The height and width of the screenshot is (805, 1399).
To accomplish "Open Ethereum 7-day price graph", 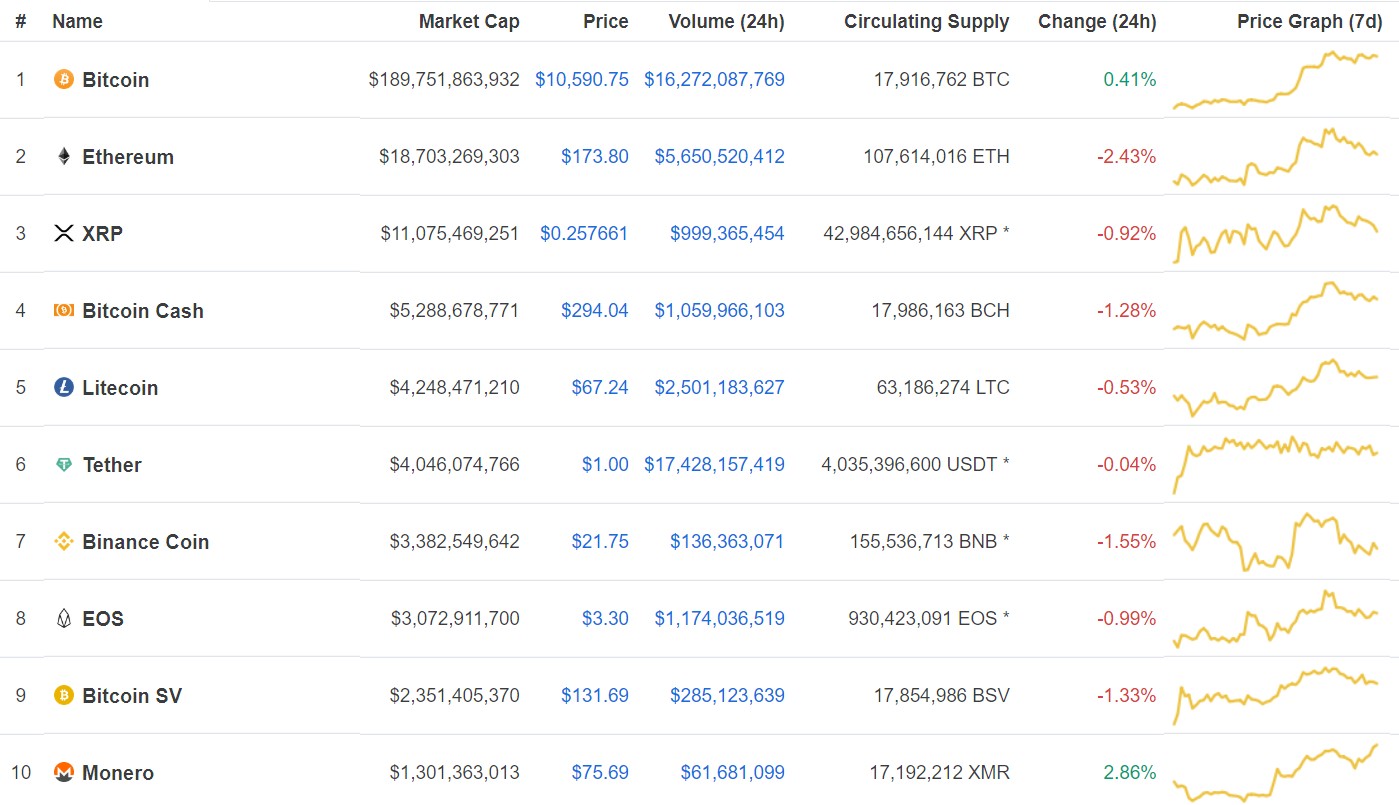I will pyautogui.click(x=1276, y=157).
